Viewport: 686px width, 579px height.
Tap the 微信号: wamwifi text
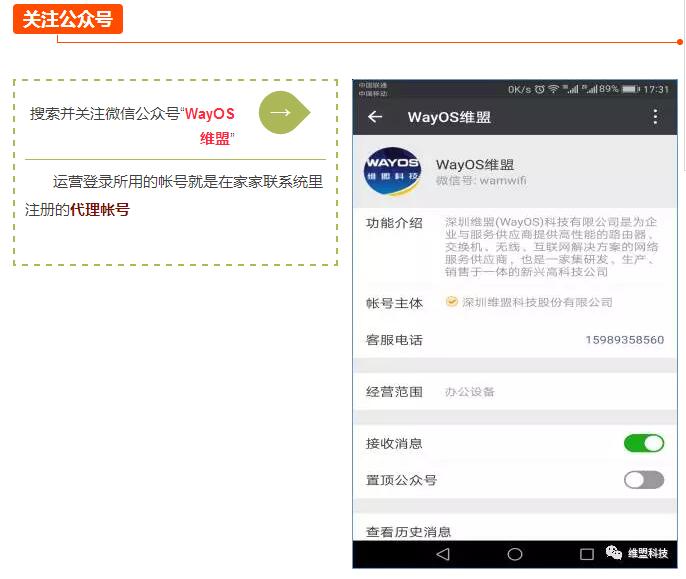coord(481,180)
